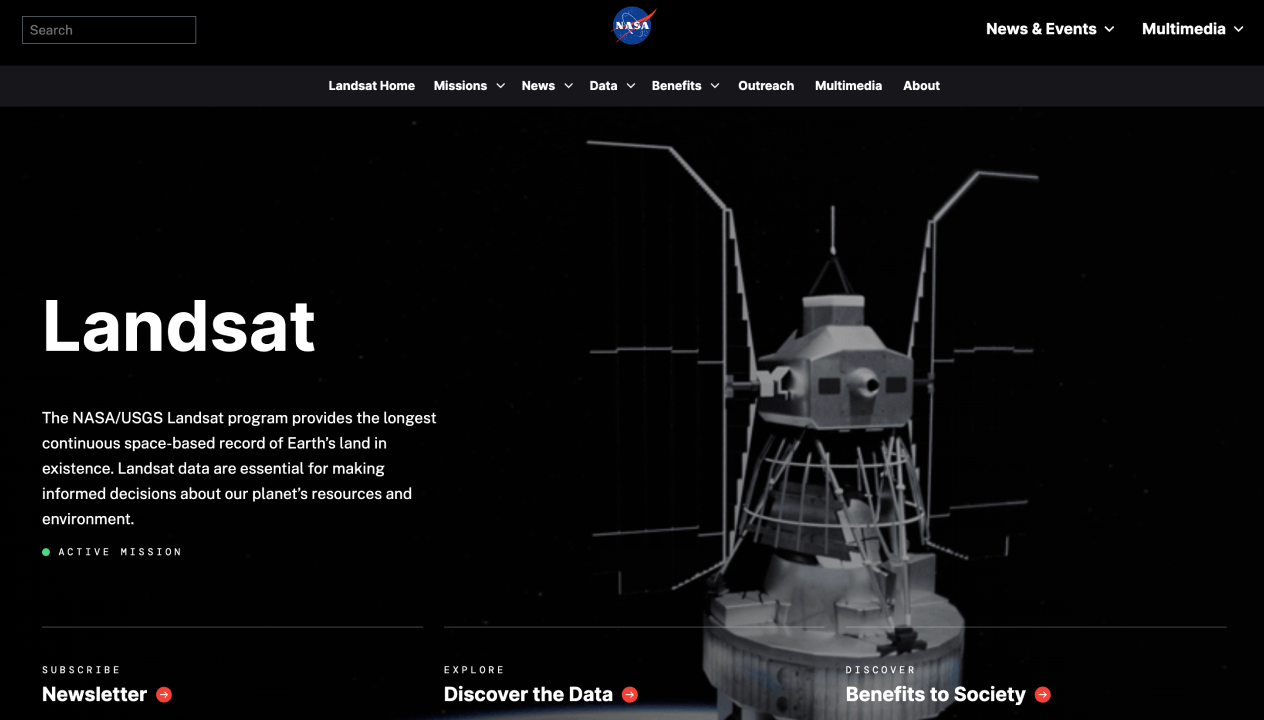This screenshot has height=720, width=1264.
Task: Select Multimedia in the Landsat nav bar
Action: (x=848, y=86)
